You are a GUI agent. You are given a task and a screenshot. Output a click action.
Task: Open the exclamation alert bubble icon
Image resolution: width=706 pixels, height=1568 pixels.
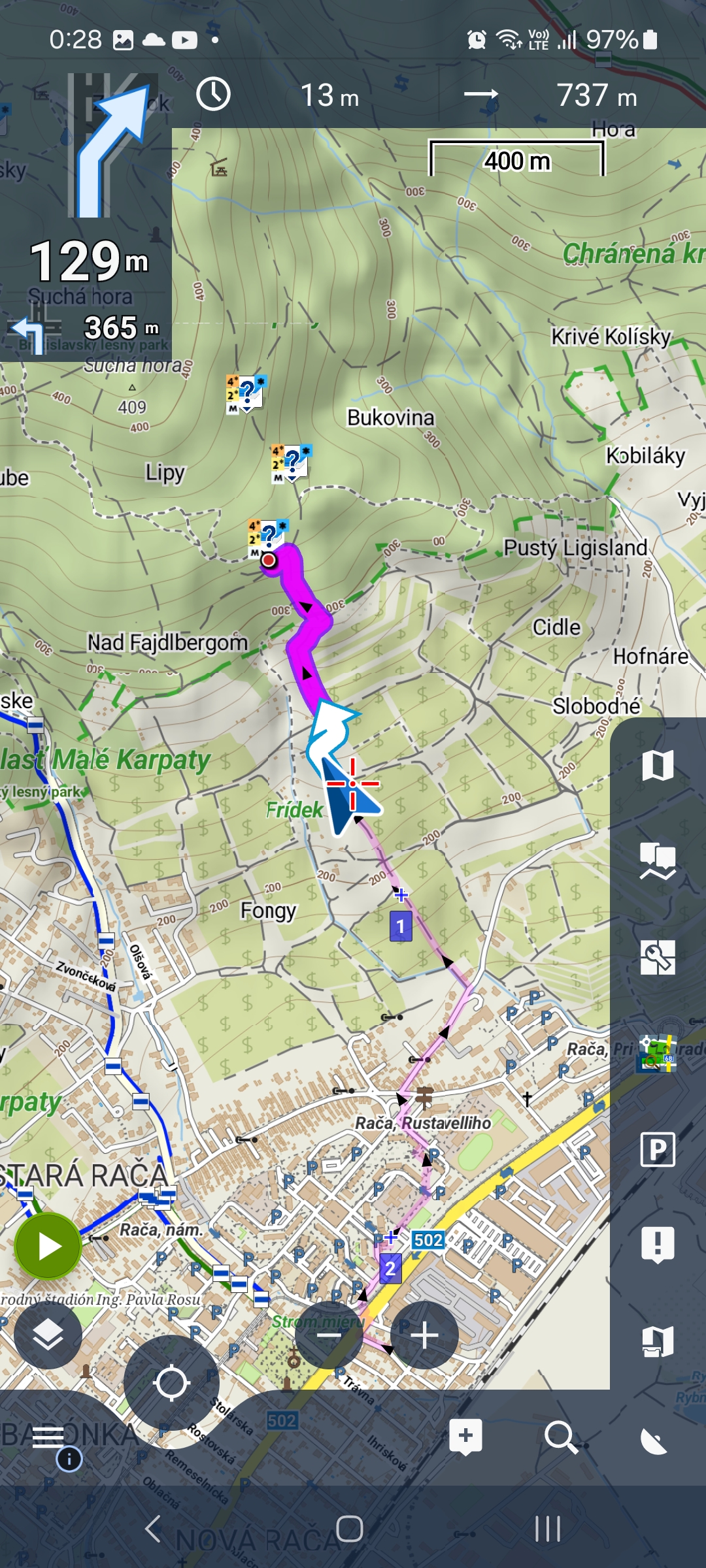658,1245
